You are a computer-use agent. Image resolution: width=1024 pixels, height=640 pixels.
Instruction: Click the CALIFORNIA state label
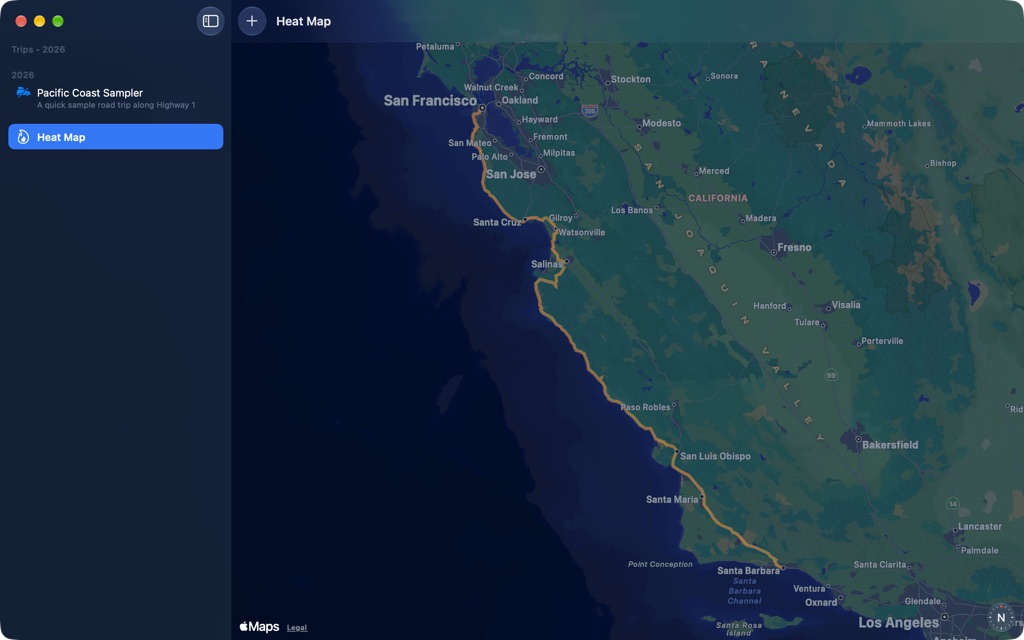[718, 198]
